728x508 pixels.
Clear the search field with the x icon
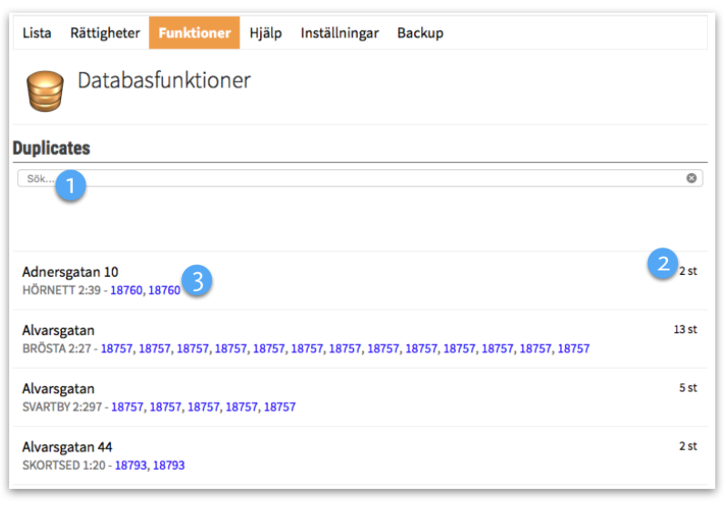tap(691, 178)
